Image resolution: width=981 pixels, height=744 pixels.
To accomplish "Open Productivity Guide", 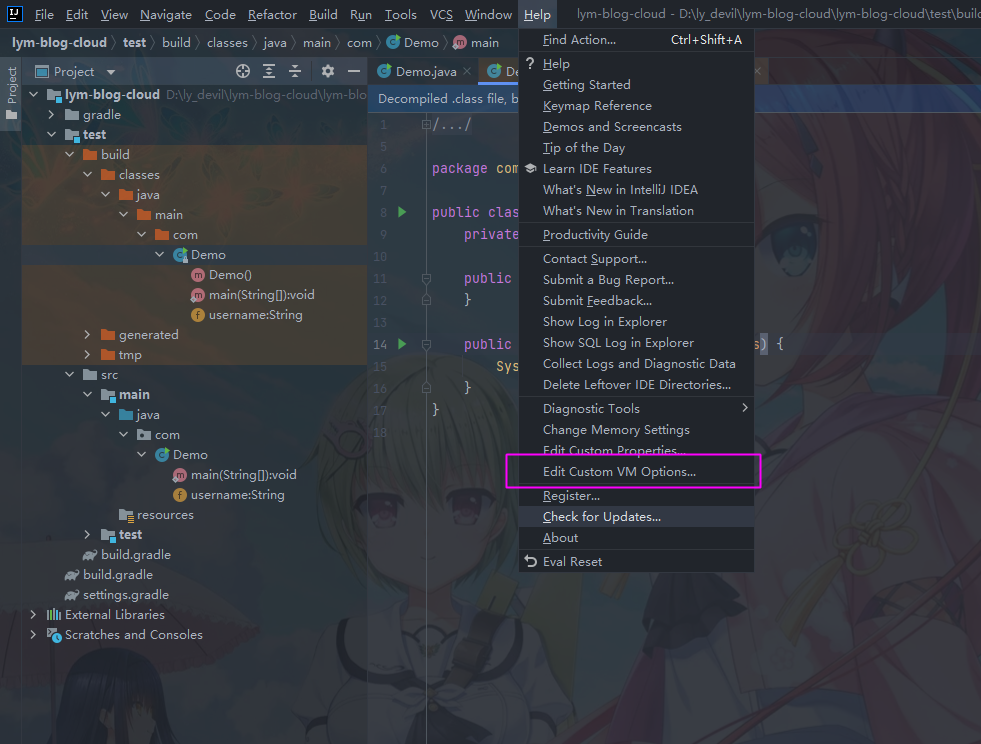I will click(x=636, y=235).
